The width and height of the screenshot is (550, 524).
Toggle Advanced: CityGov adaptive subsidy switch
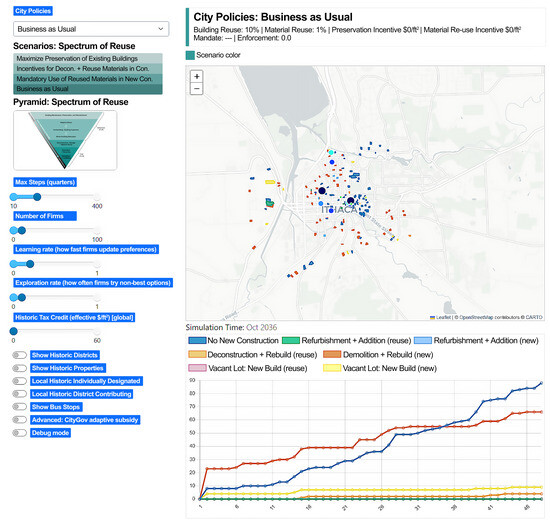pos(19,420)
